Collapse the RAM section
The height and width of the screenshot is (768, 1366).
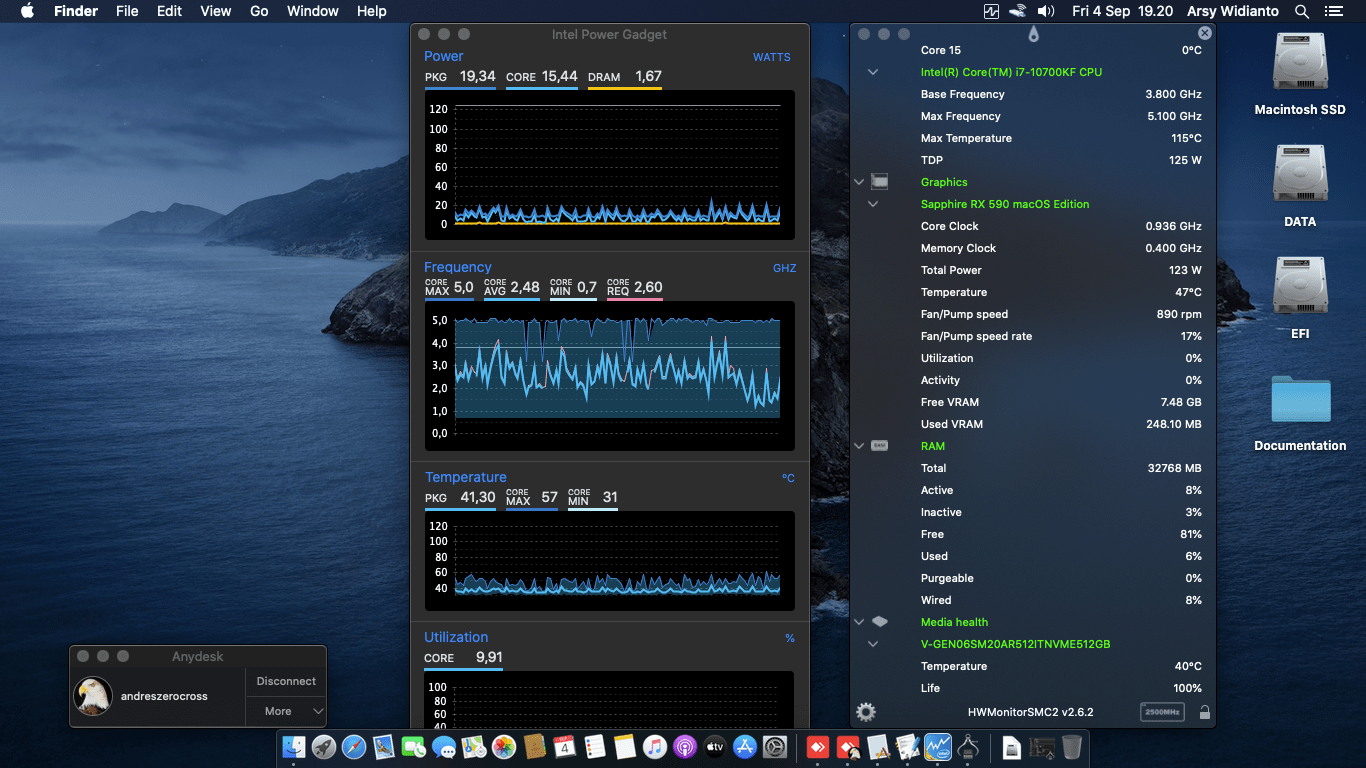859,446
